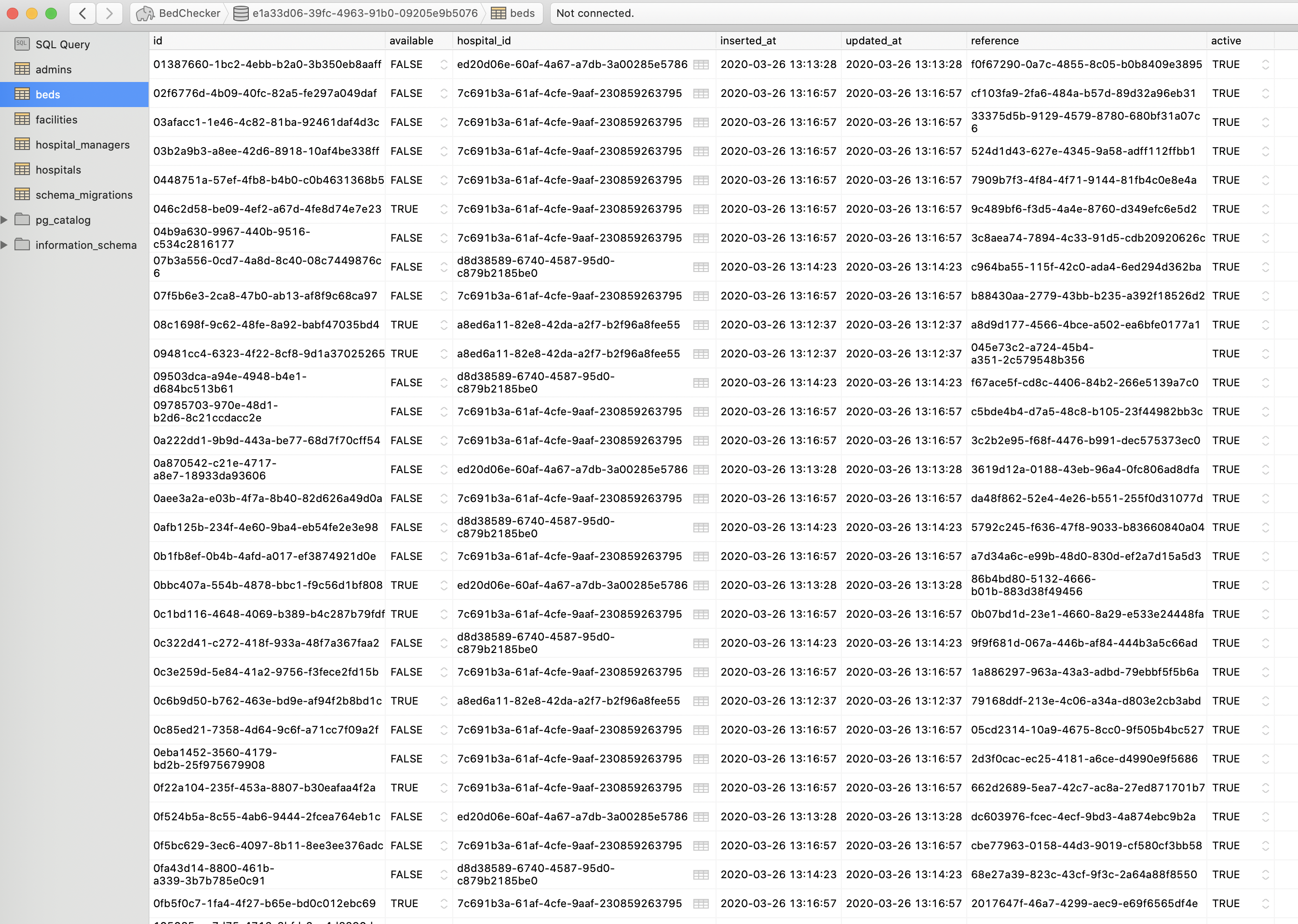The width and height of the screenshot is (1298, 924).
Task: Click the back navigation arrow button
Action: coord(82,13)
